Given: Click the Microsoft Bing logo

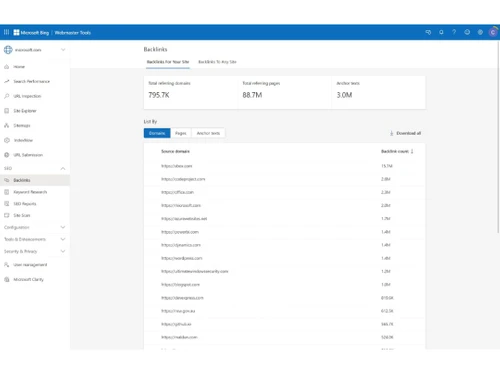Looking at the screenshot, I should [x=31, y=32].
